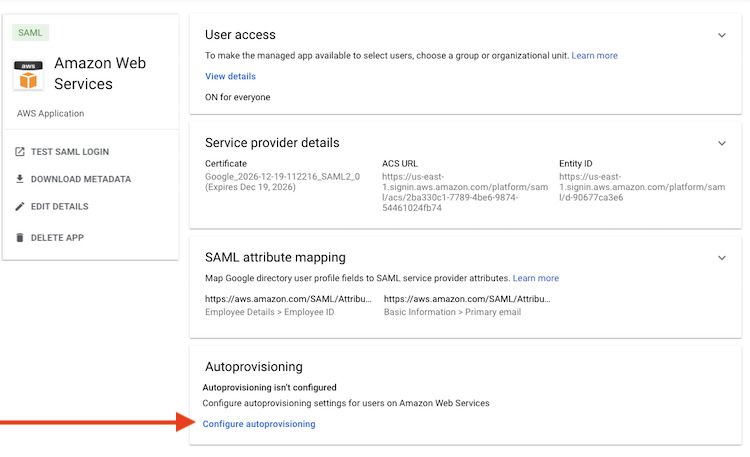The height and width of the screenshot is (457, 750).
Task: Click the trash icon beside Delete App
Action: point(20,237)
